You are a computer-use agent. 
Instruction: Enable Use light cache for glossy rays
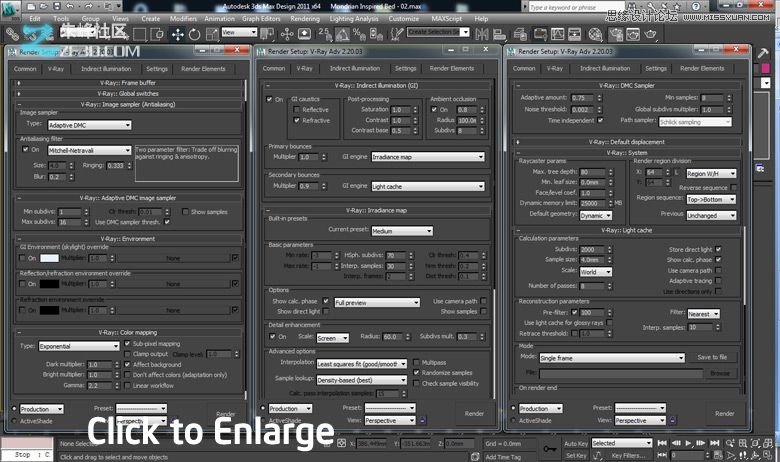pos(609,323)
